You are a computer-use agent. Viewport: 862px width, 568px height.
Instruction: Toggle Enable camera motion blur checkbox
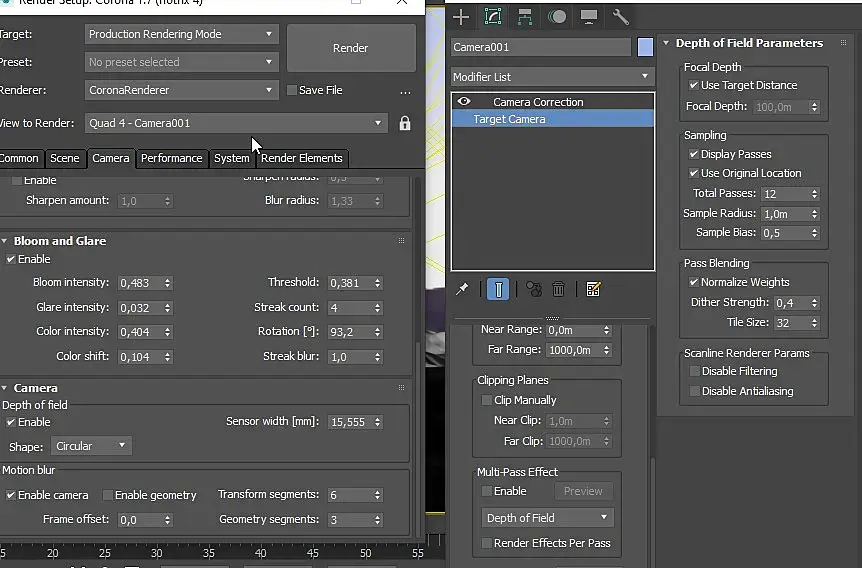11,495
